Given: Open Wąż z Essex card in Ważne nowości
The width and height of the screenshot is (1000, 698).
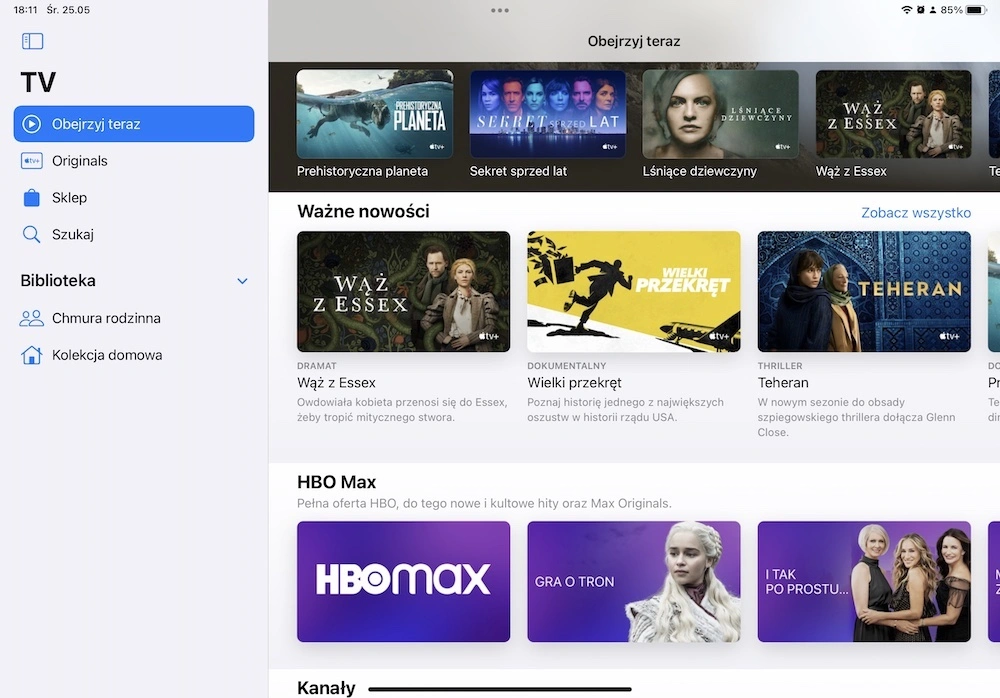Looking at the screenshot, I should (404, 292).
